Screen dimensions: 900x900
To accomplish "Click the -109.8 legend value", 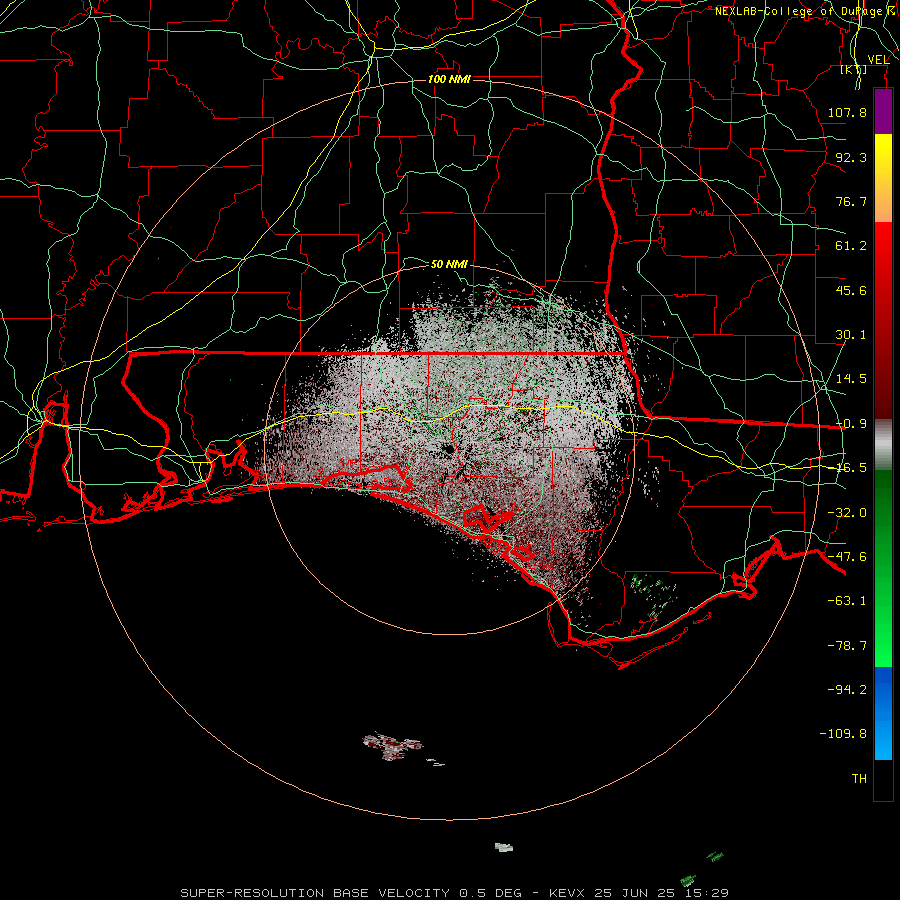I will (x=843, y=734).
